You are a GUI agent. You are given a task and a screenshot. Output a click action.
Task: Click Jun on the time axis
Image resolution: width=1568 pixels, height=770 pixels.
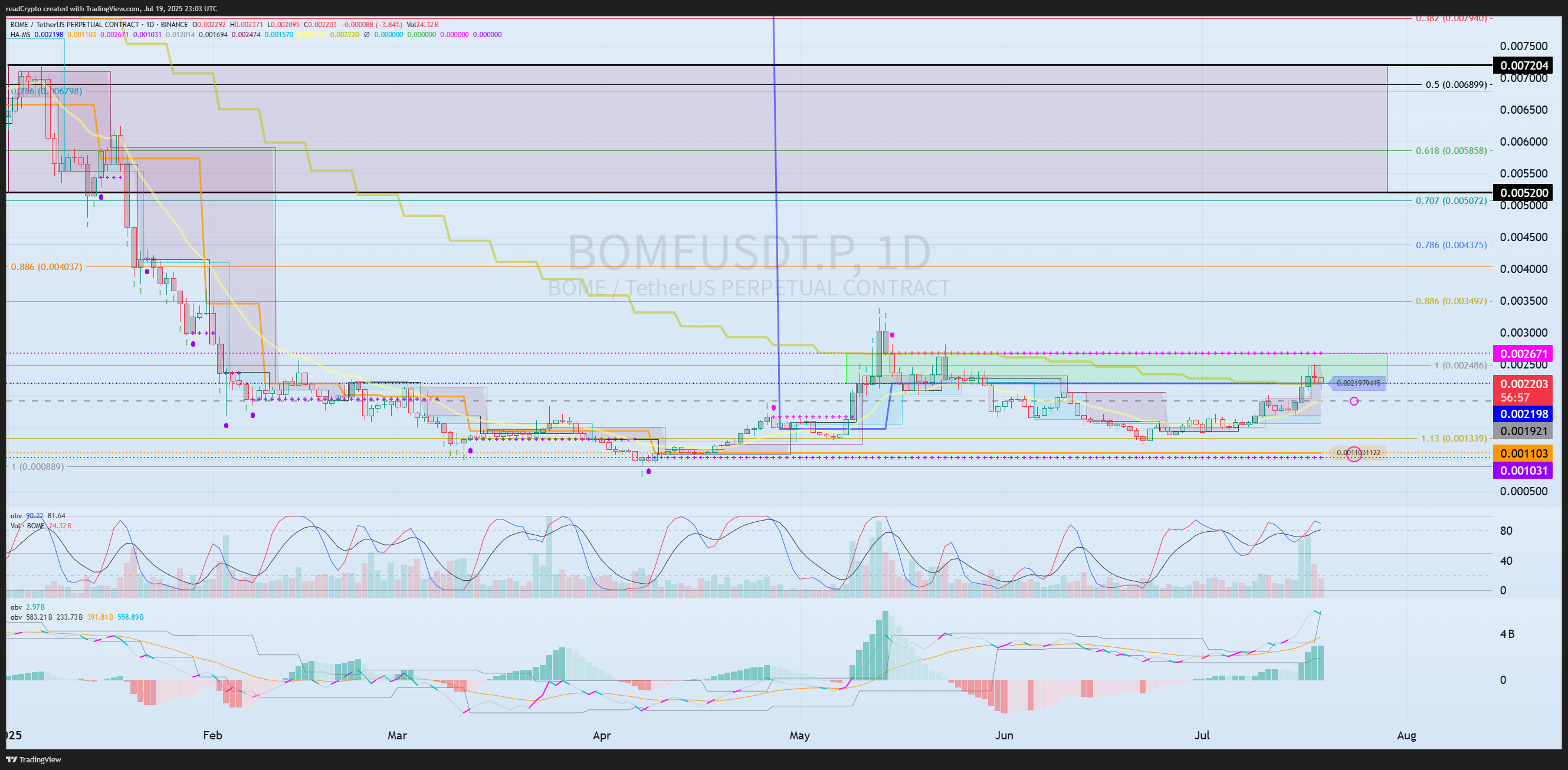click(x=1005, y=735)
